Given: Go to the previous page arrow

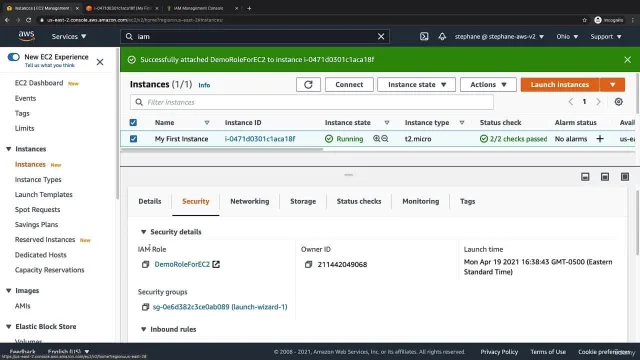Looking at the screenshot, I should click(x=571, y=102).
